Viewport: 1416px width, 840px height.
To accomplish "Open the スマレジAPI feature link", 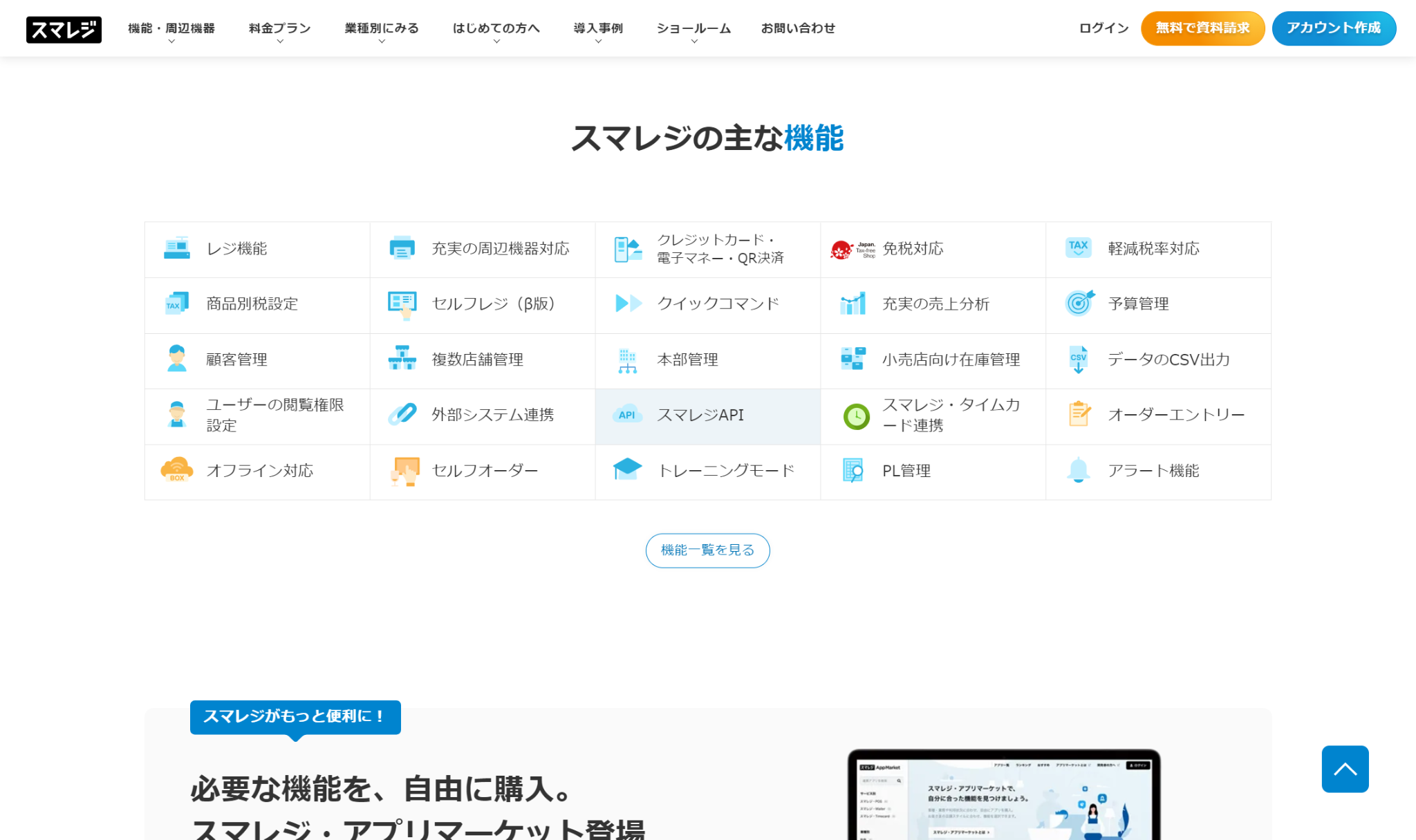I will (707, 416).
